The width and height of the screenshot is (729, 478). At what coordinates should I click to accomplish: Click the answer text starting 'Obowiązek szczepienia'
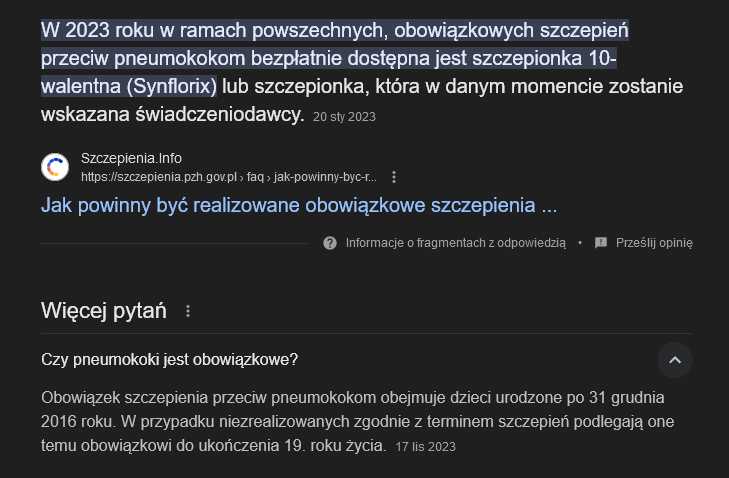[358, 422]
